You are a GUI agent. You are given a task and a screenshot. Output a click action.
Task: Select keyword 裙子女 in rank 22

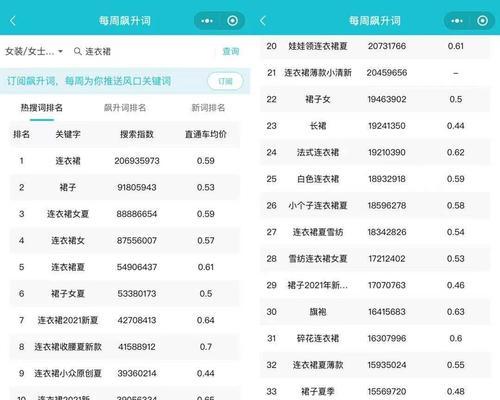(x=318, y=99)
